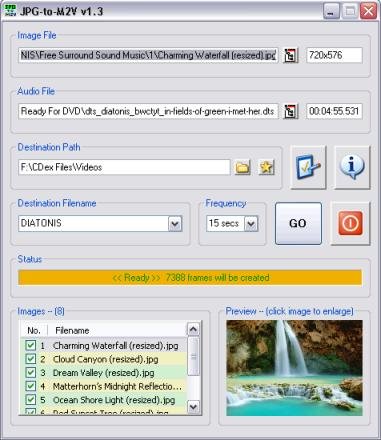The image size is (381, 440).
Task: Expand the Frequency dropdown arrow
Action: (251, 224)
